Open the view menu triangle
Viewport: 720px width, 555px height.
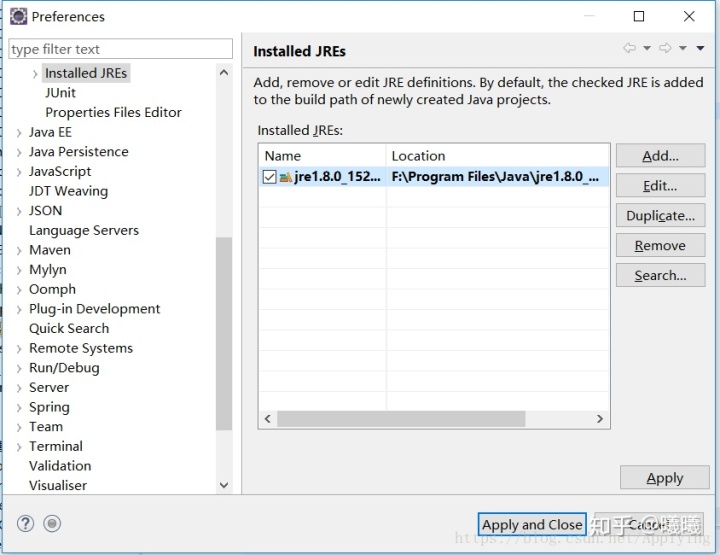coord(700,48)
